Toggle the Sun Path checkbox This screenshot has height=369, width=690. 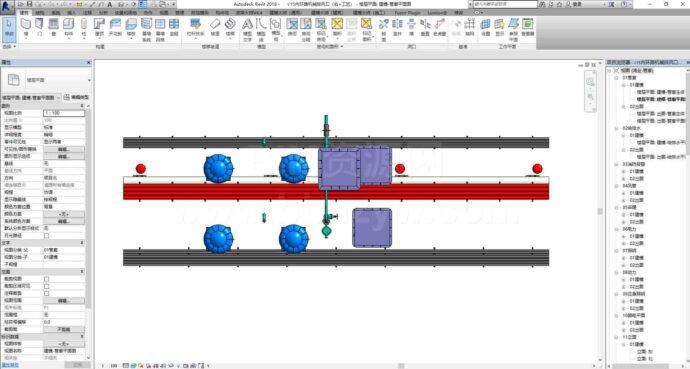click(x=46, y=236)
